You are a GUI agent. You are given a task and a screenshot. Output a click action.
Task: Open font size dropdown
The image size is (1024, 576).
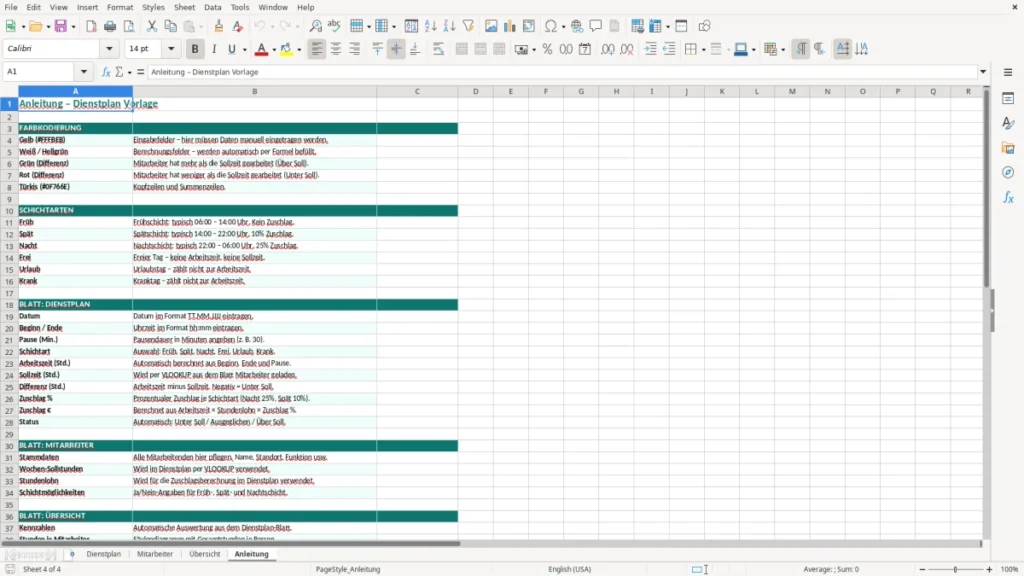171,48
